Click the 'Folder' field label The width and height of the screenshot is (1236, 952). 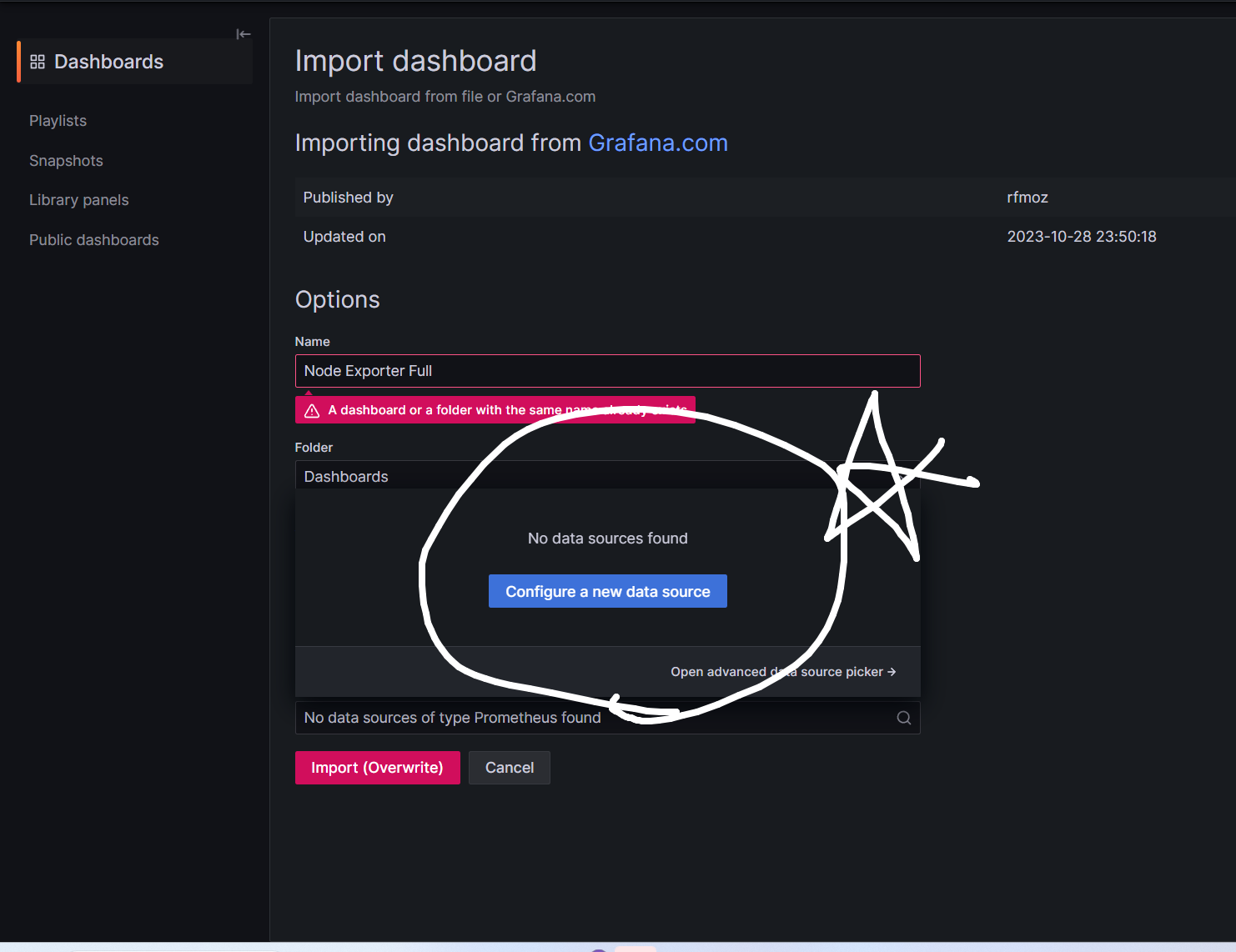coord(314,448)
